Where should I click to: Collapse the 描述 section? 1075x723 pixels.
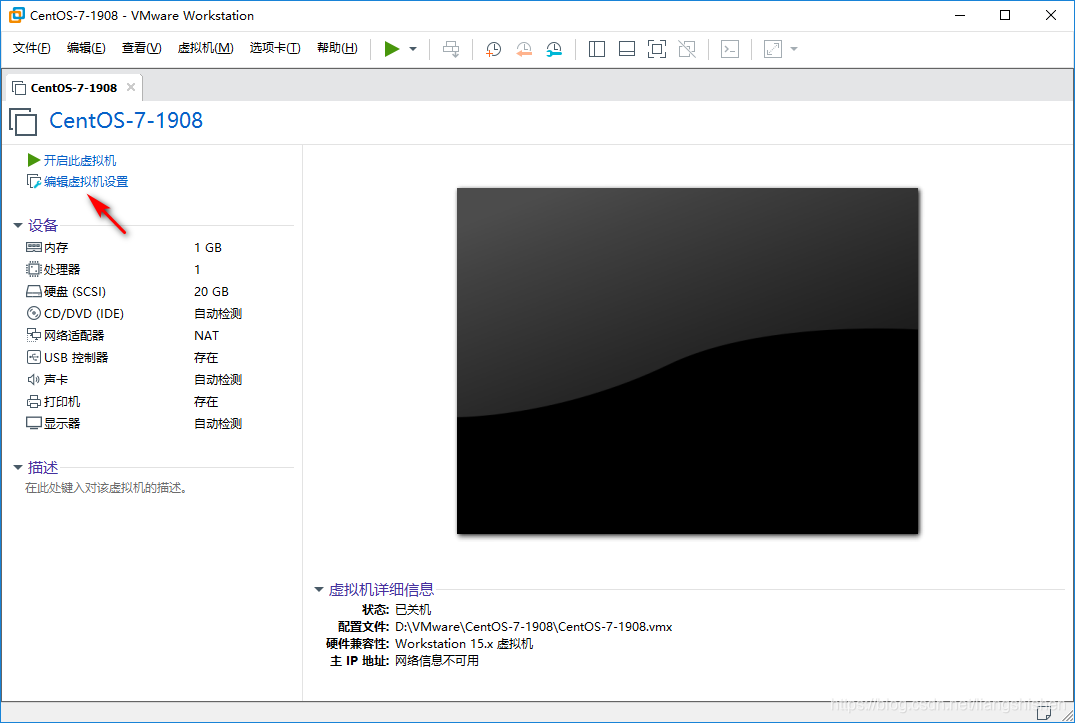coord(17,467)
